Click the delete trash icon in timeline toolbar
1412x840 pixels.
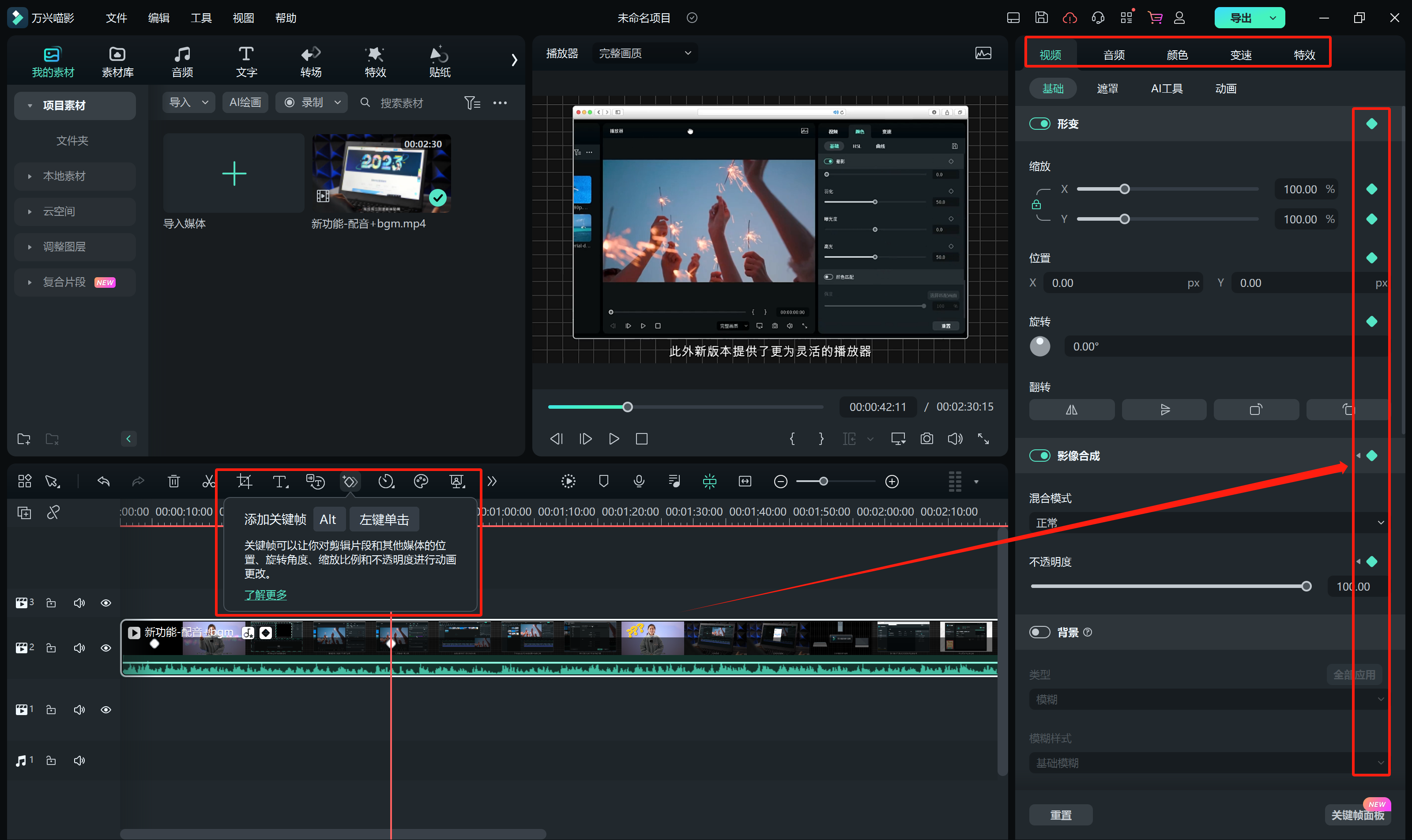pyautogui.click(x=174, y=482)
